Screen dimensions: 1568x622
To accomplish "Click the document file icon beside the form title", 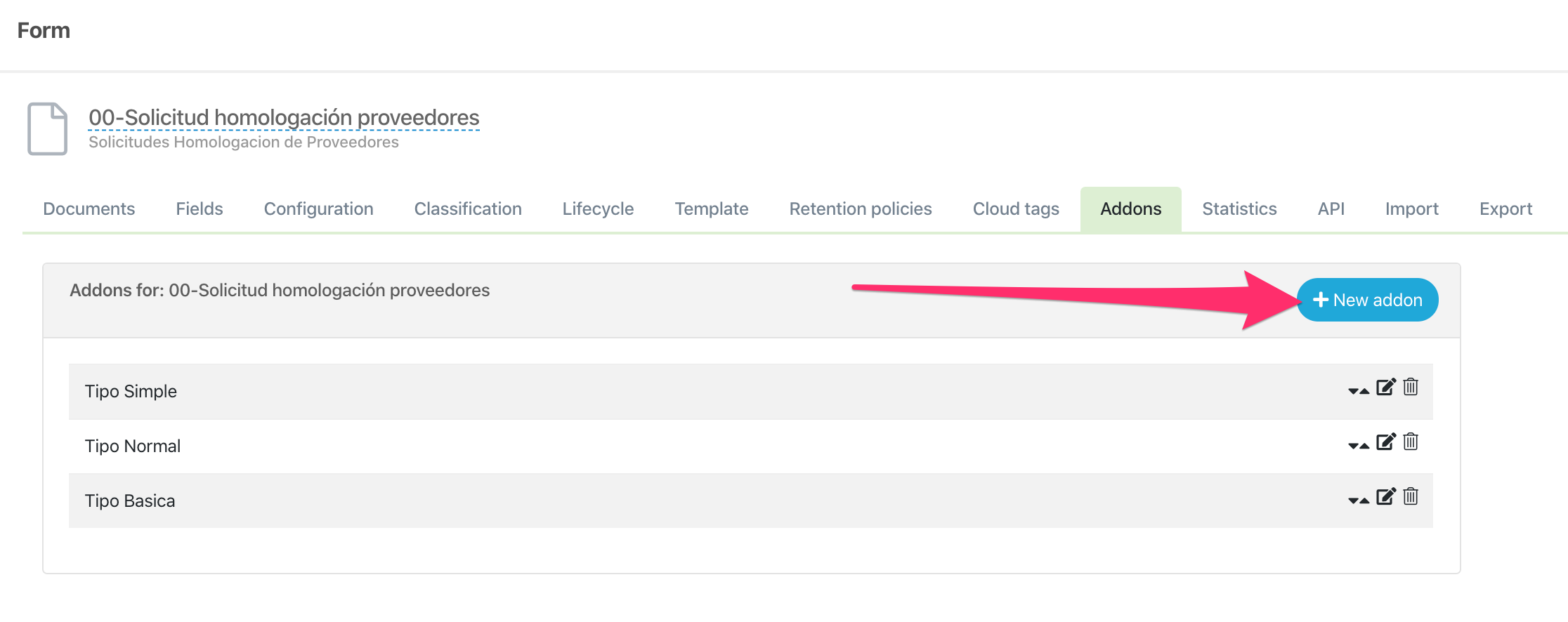I will click(x=47, y=128).
